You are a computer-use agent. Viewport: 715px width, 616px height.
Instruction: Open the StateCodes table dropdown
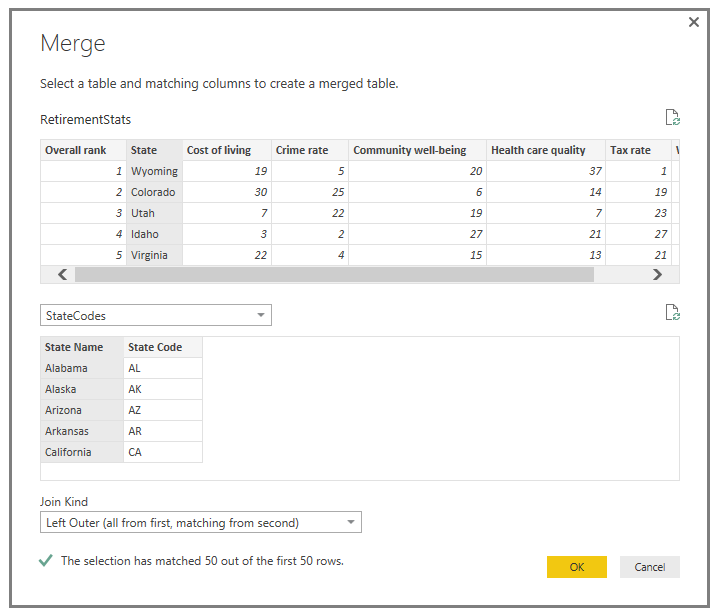156,315
